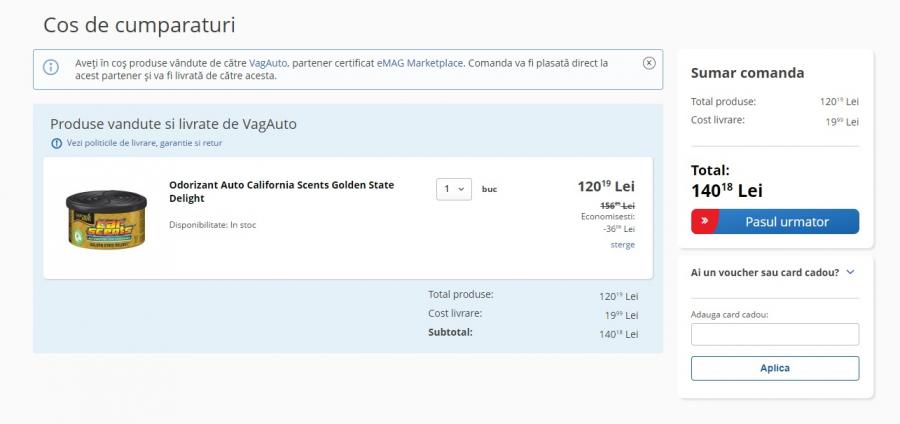Click red arrow icon on Pasul urmator
The height and width of the screenshot is (424, 900).
click(705, 221)
